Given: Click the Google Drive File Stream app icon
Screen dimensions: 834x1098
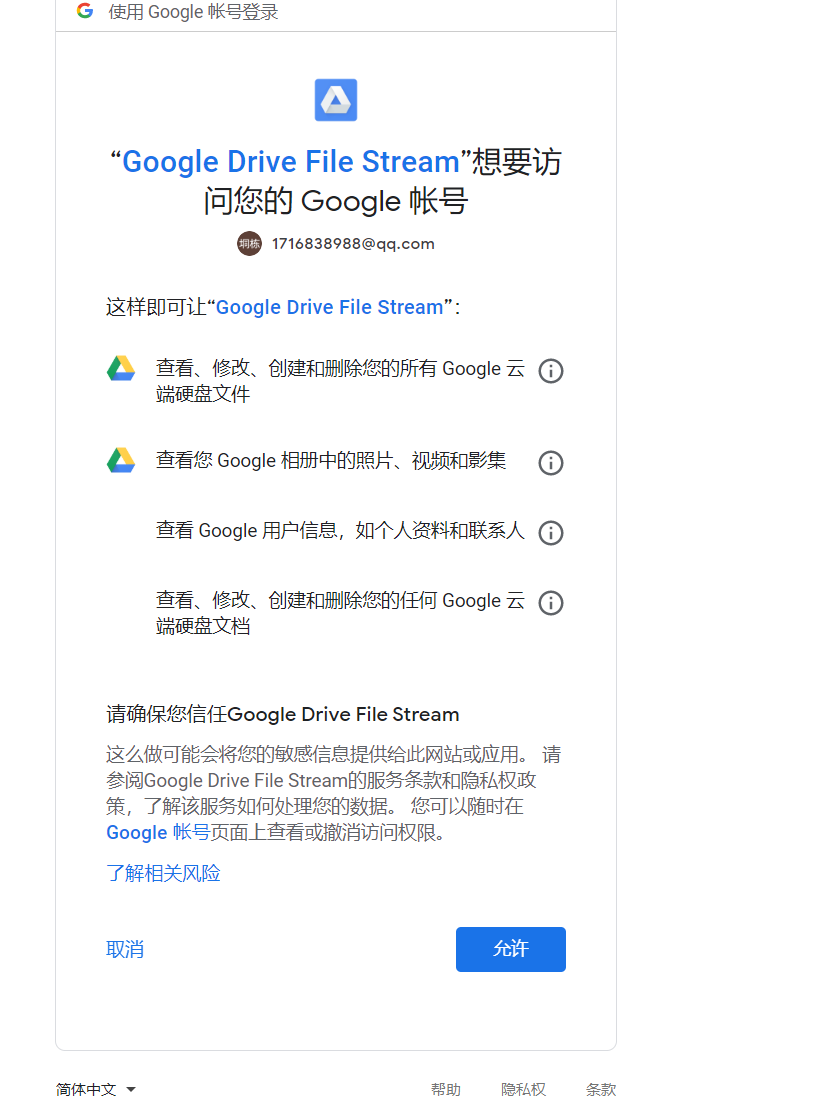Looking at the screenshot, I should [335, 100].
